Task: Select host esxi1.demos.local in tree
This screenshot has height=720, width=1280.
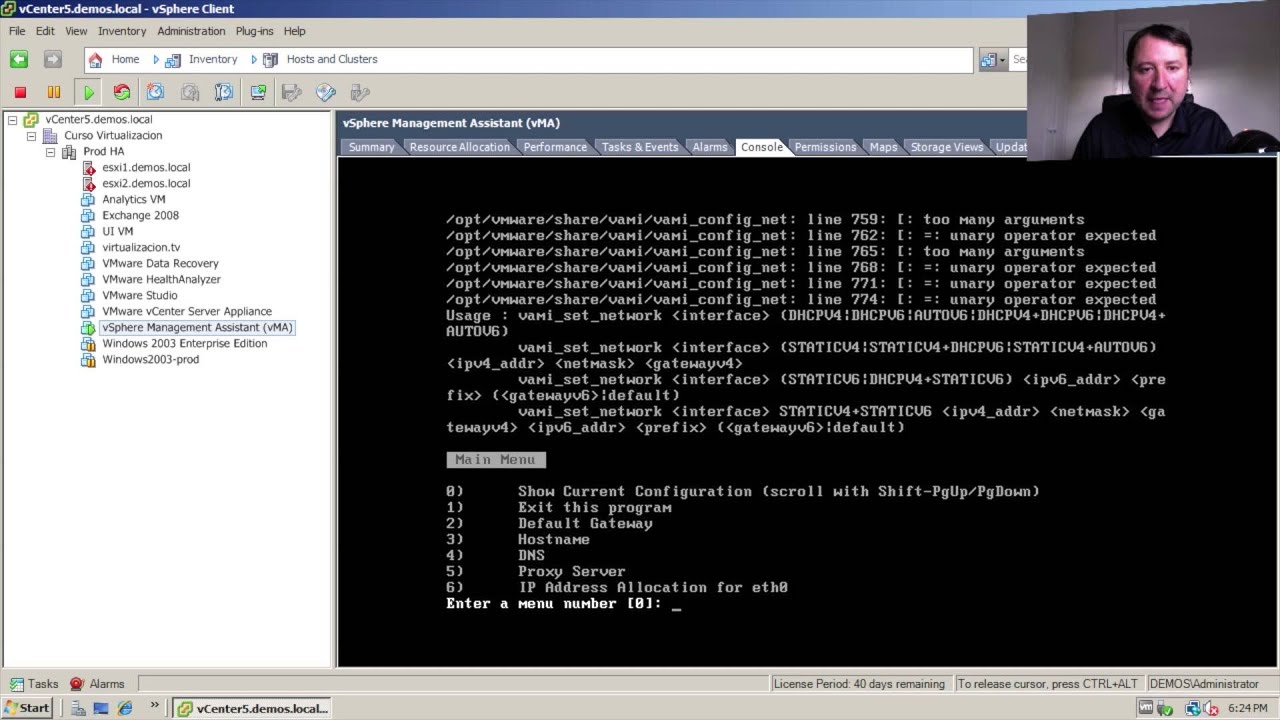Action: (146, 168)
